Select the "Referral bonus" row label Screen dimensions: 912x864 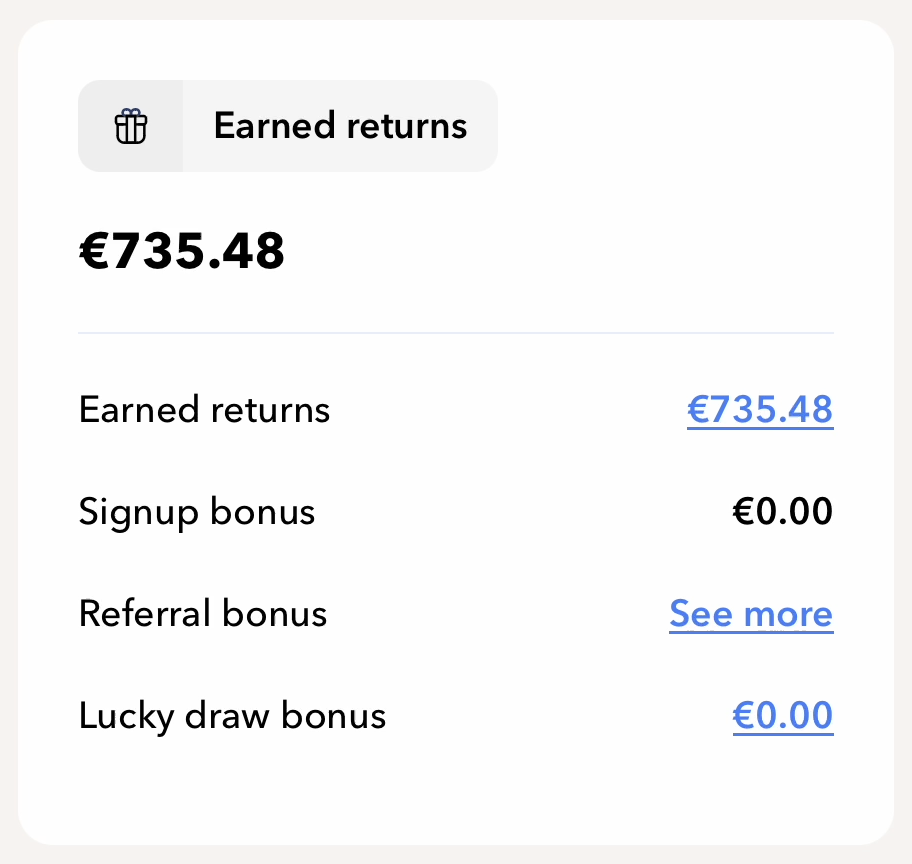click(203, 614)
